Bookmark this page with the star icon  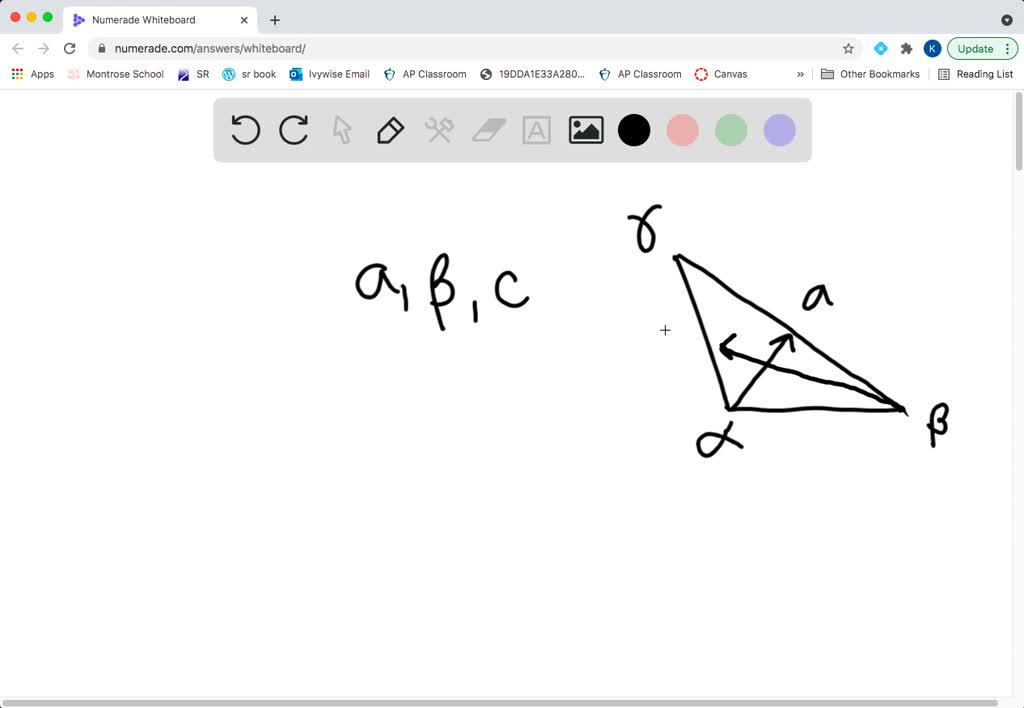[848, 48]
